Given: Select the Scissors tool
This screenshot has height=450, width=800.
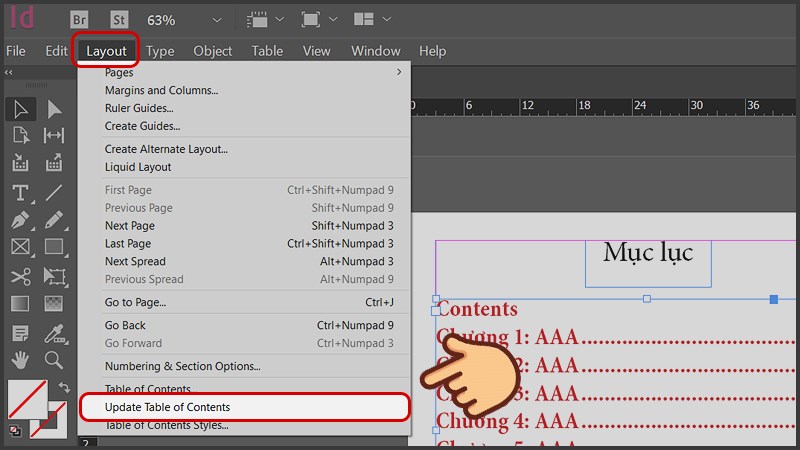Looking at the screenshot, I should (20, 277).
